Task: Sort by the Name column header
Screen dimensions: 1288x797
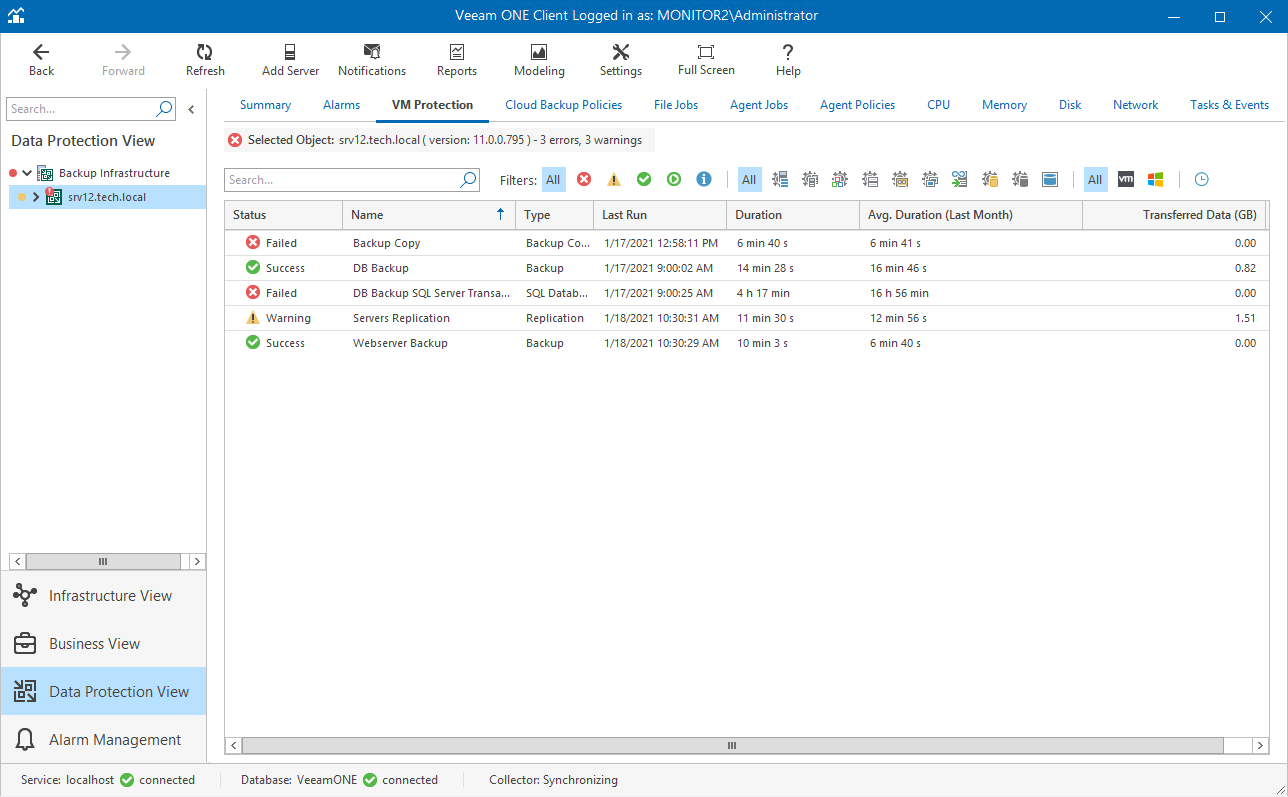Action: (429, 215)
